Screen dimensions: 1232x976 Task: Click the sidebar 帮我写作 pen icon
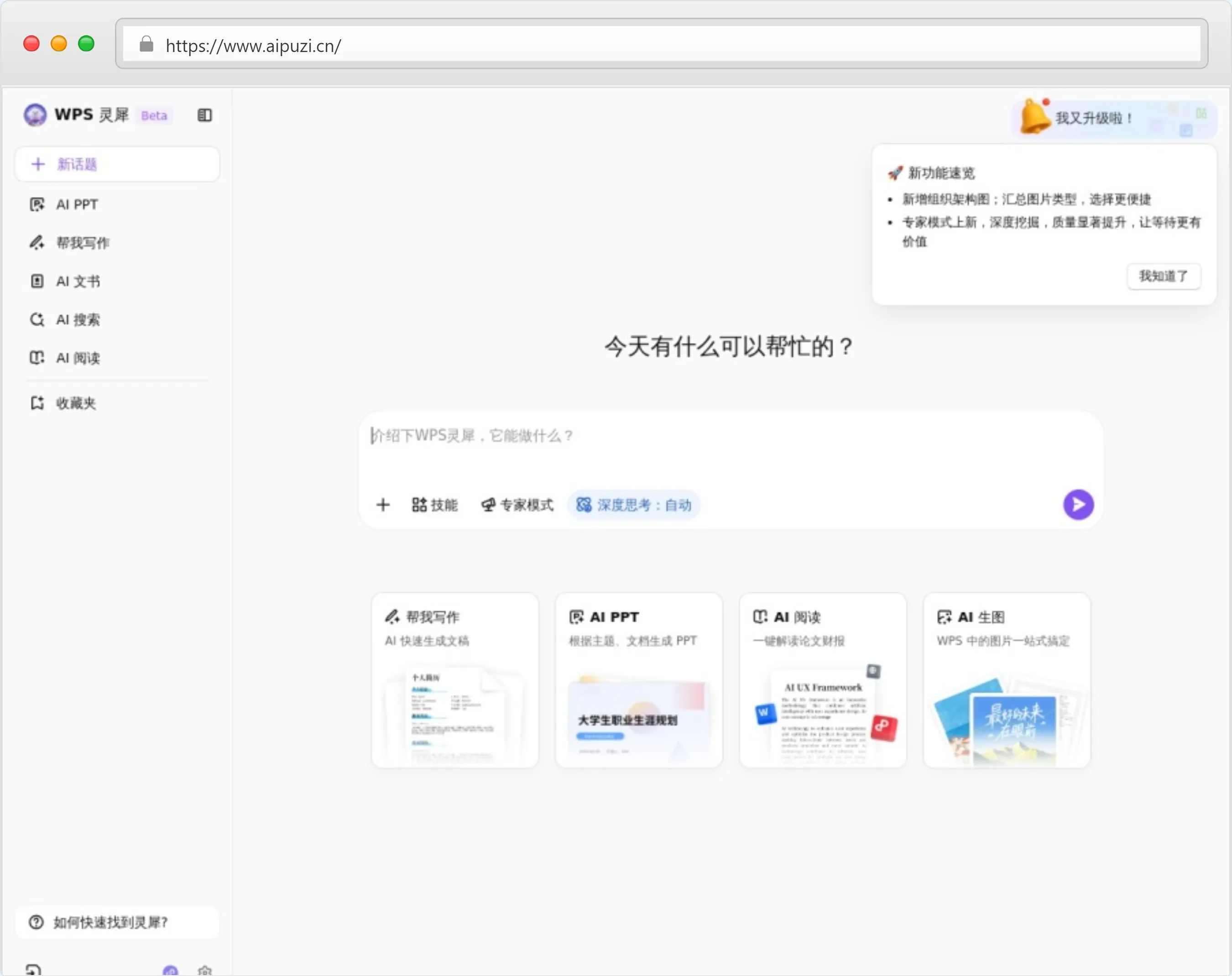pos(37,242)
